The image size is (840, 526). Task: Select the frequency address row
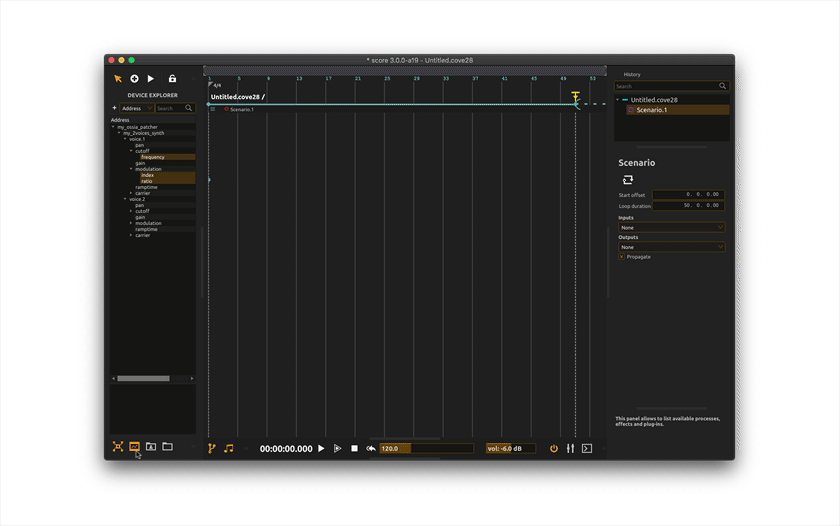point(167,157)
